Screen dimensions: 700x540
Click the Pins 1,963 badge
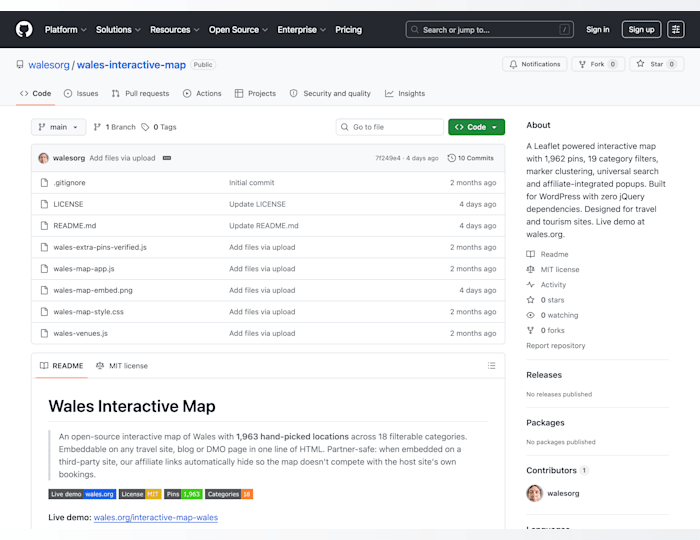pos(183,494)
